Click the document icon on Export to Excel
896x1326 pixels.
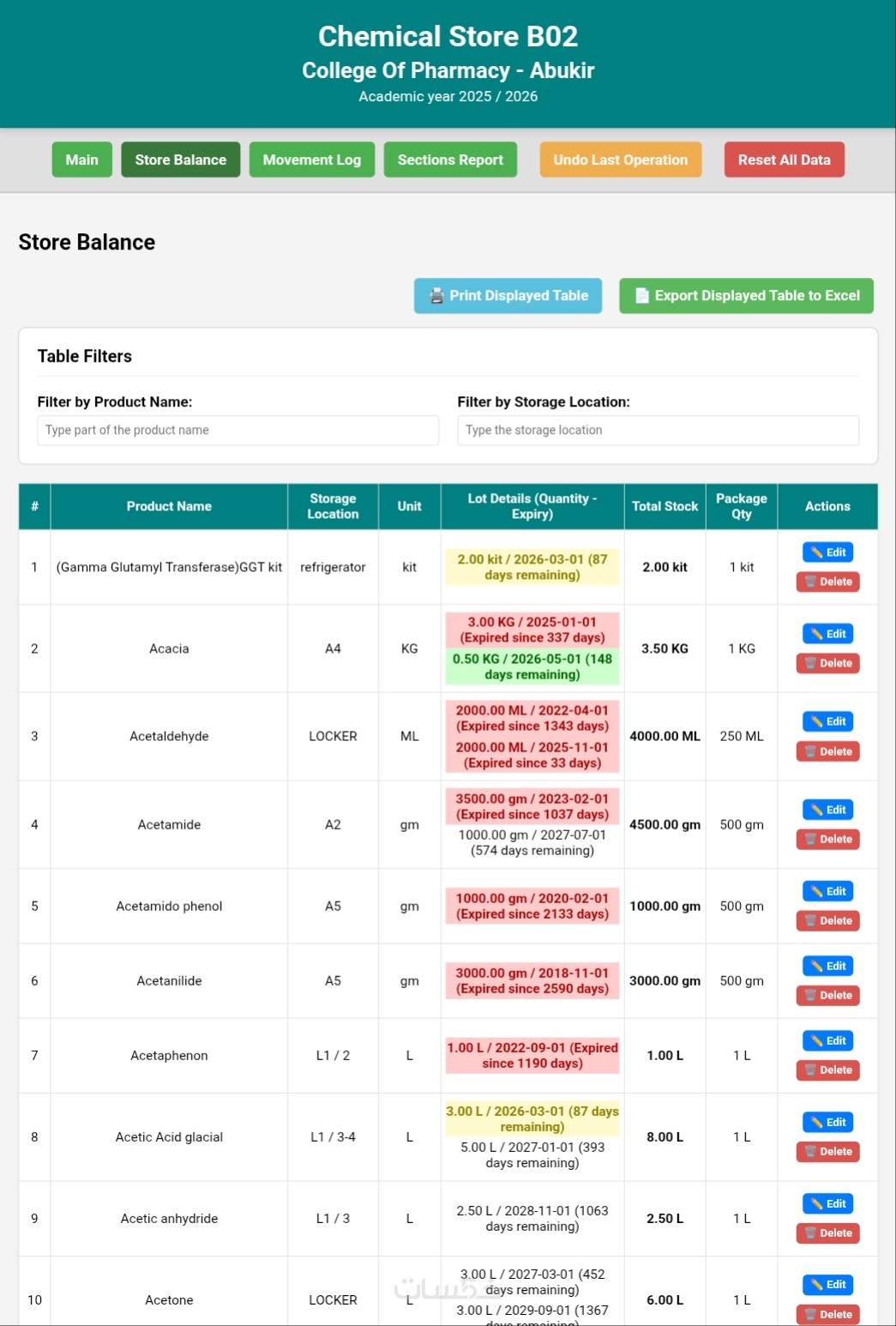(x=641, y=296)
